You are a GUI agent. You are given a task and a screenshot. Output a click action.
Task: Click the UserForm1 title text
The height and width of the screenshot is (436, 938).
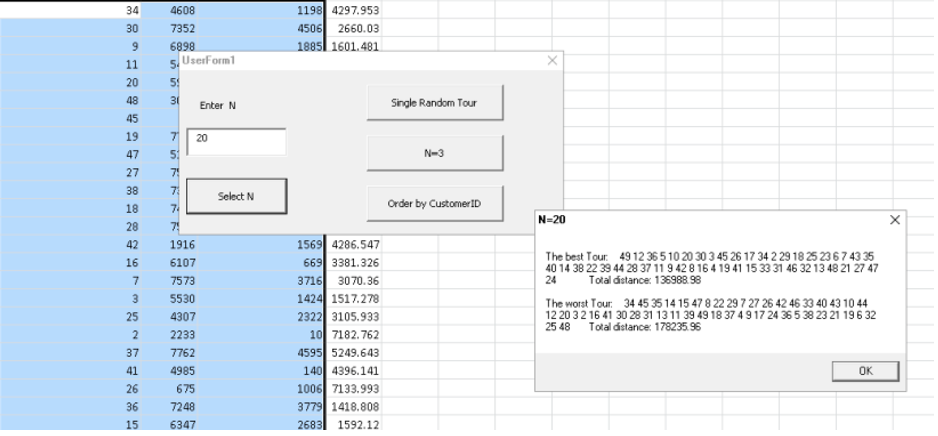[x=209, y=60]
